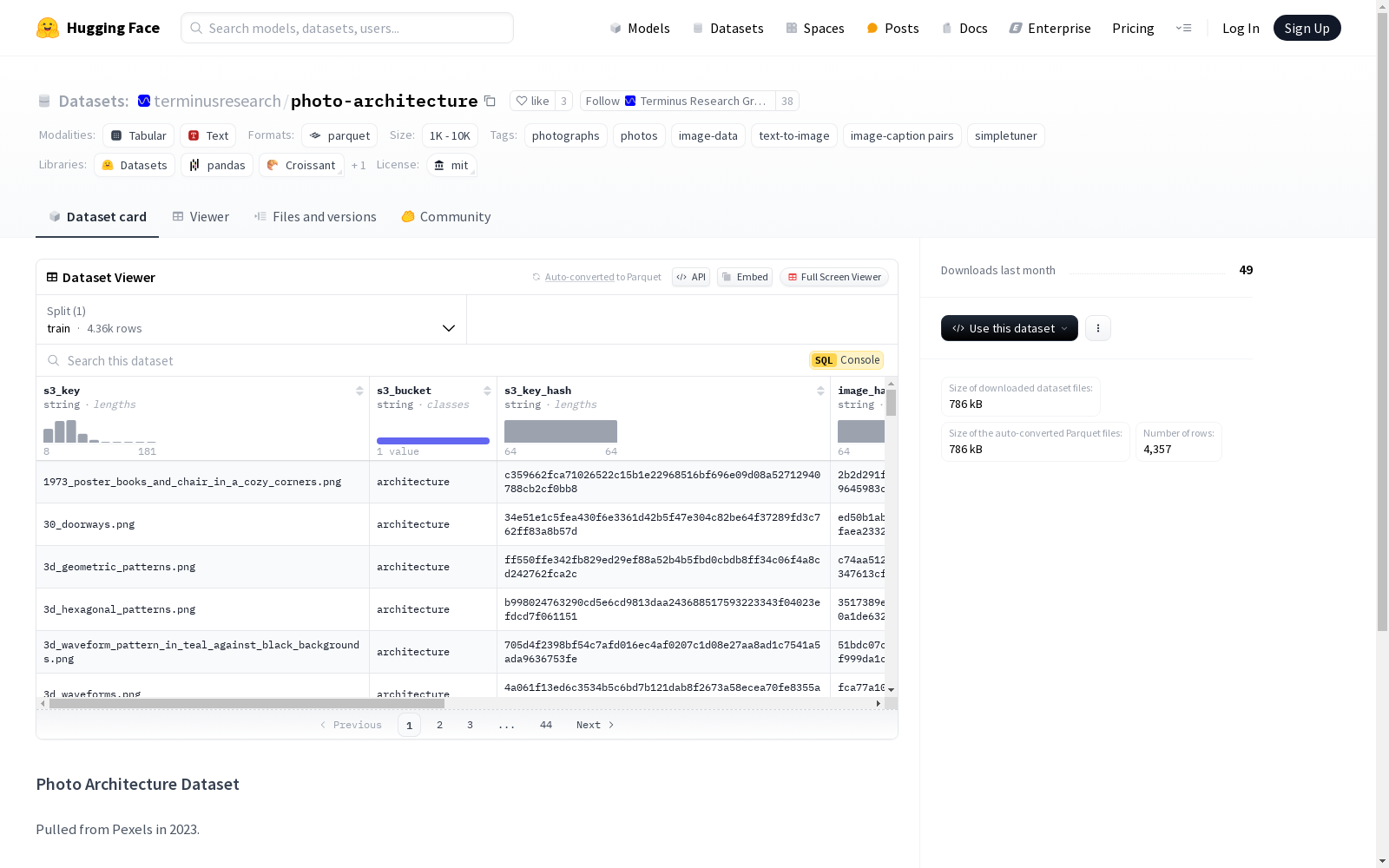Open terminusresearch profile link
1389x868 pixels.
click(217, 101)
